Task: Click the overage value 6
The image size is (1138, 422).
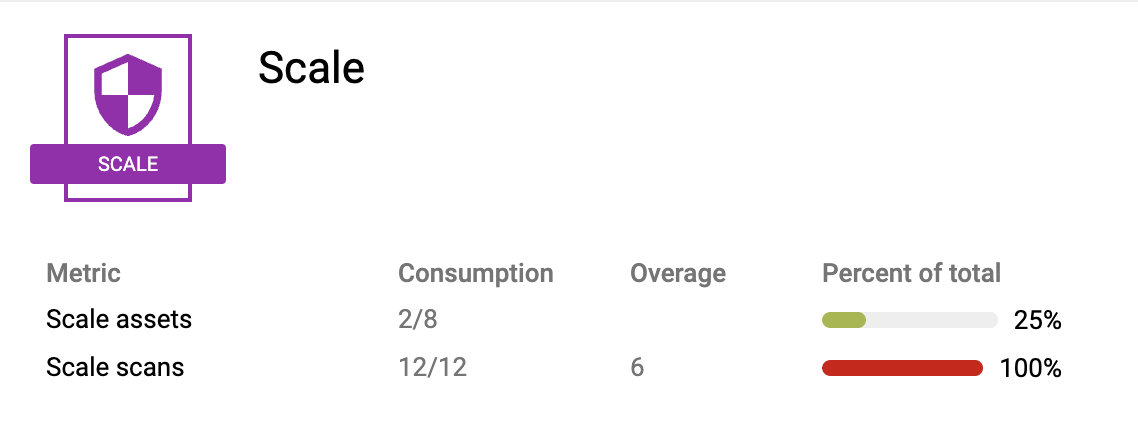Action: point(637,368)
